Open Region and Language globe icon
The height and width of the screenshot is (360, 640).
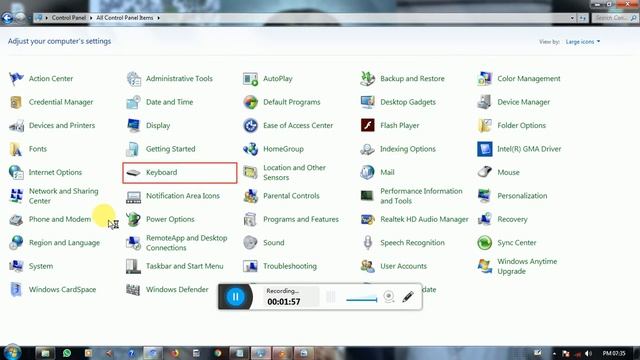pos(16,242)
